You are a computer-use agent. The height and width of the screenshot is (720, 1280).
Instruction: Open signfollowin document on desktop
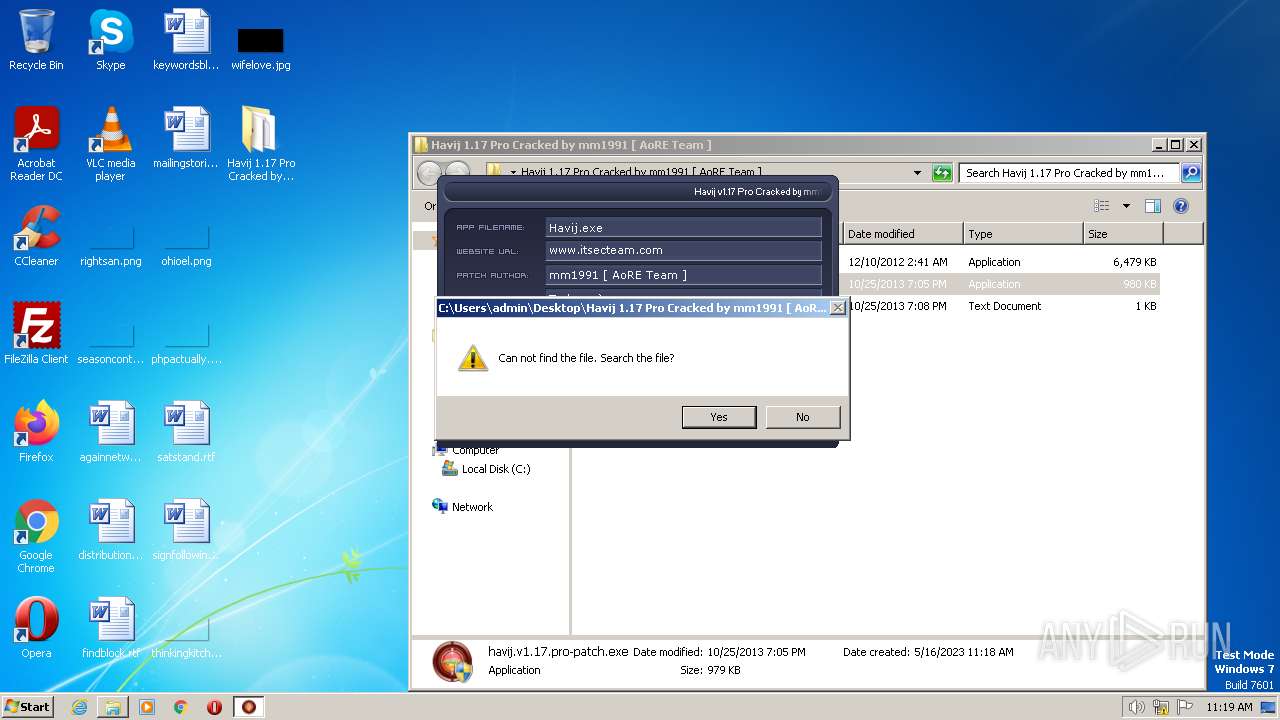(x=186, y=530)
